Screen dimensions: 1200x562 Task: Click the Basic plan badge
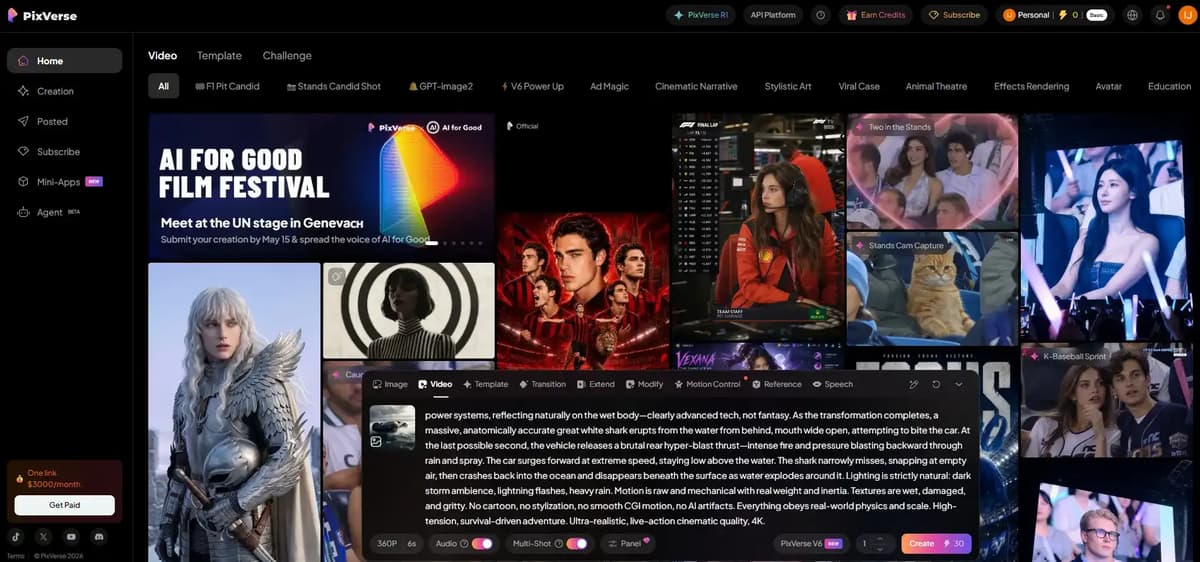pos(1096,15)
